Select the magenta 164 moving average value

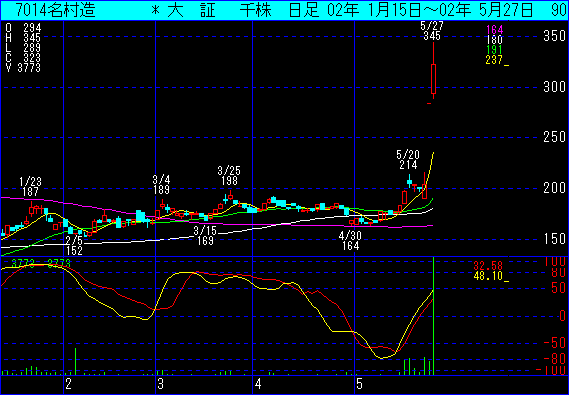click(495, 30)
